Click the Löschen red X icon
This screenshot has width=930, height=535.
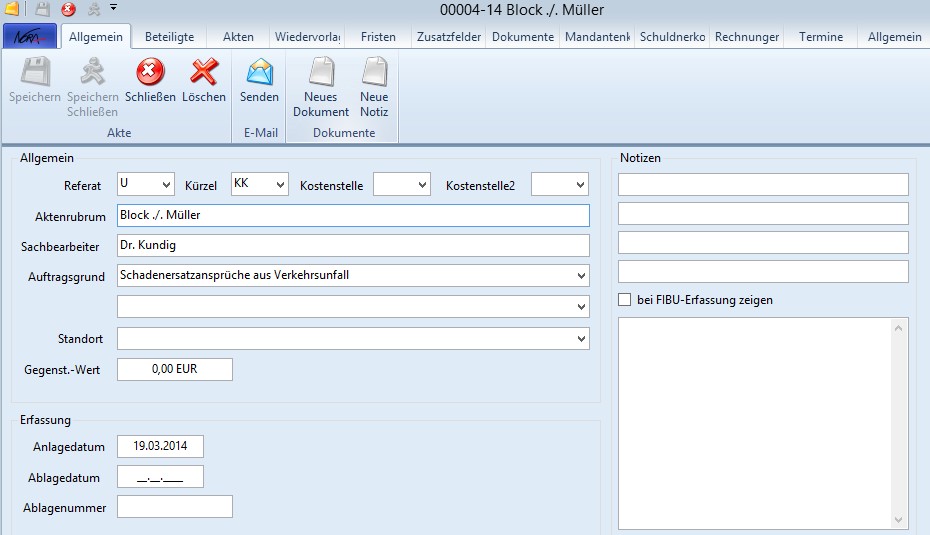pos(204,73)
